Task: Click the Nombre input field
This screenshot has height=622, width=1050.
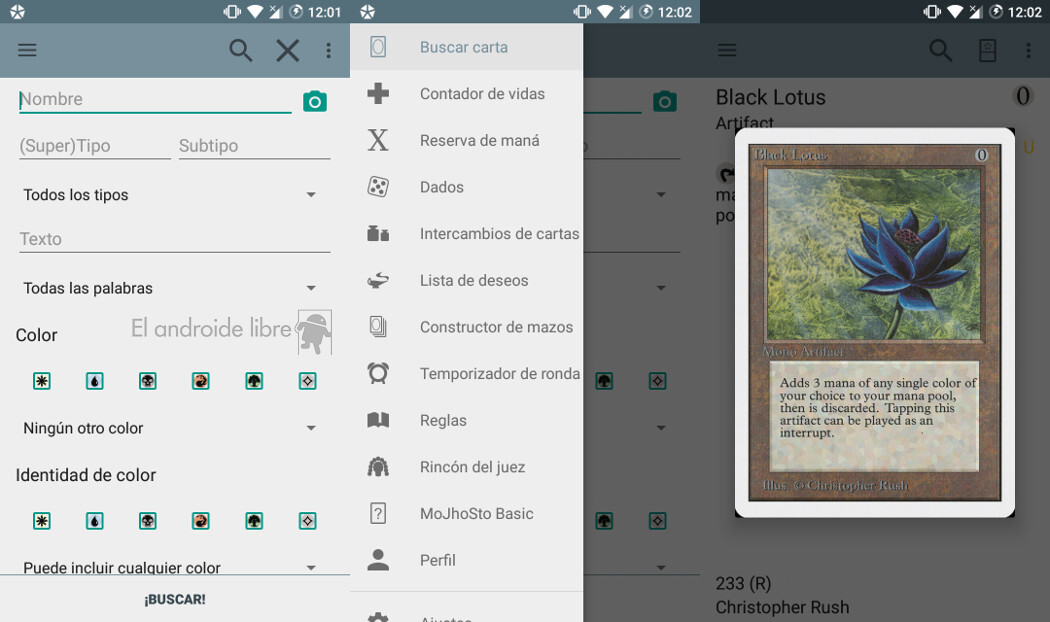Action: pos(155,99)
